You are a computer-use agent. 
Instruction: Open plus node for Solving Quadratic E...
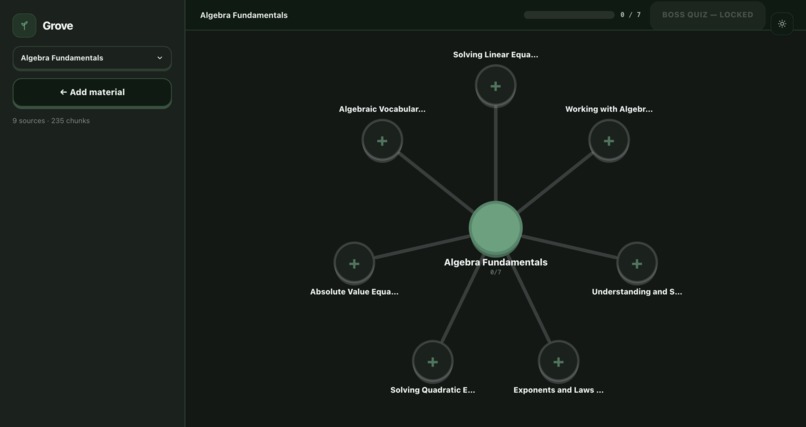pyautogui.click(x=433, y=362)
